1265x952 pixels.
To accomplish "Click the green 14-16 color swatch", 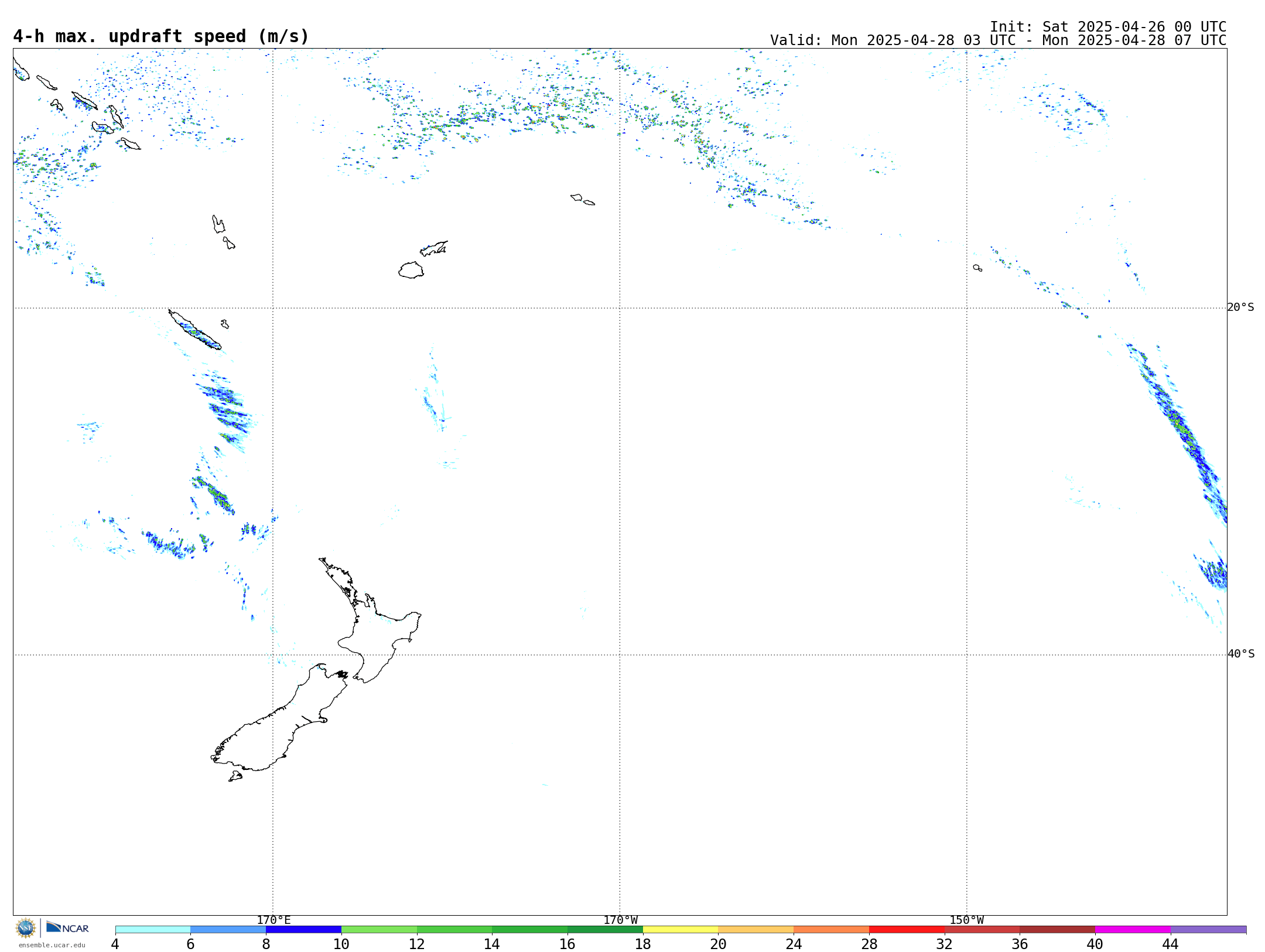I will pos(530,930).
